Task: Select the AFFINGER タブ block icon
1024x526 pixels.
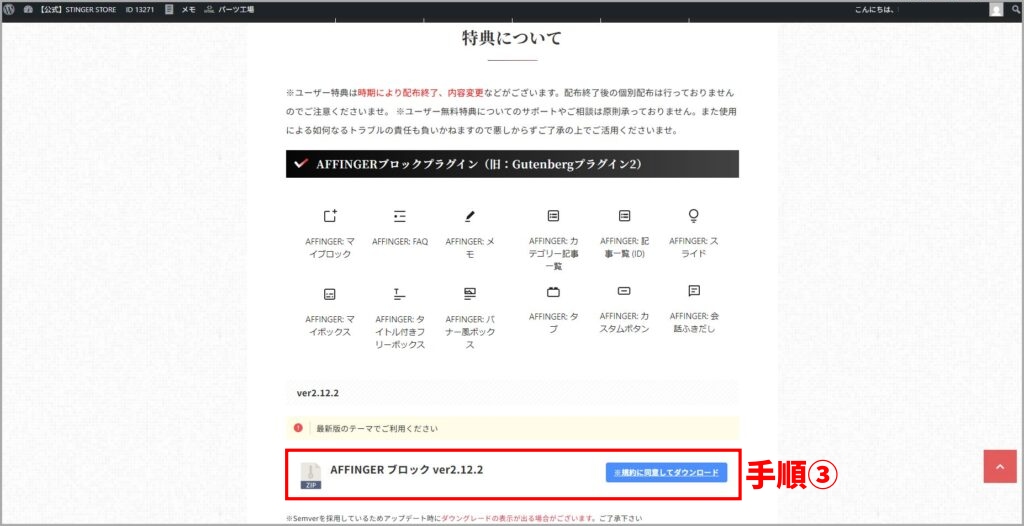Action: click(553, 293)
